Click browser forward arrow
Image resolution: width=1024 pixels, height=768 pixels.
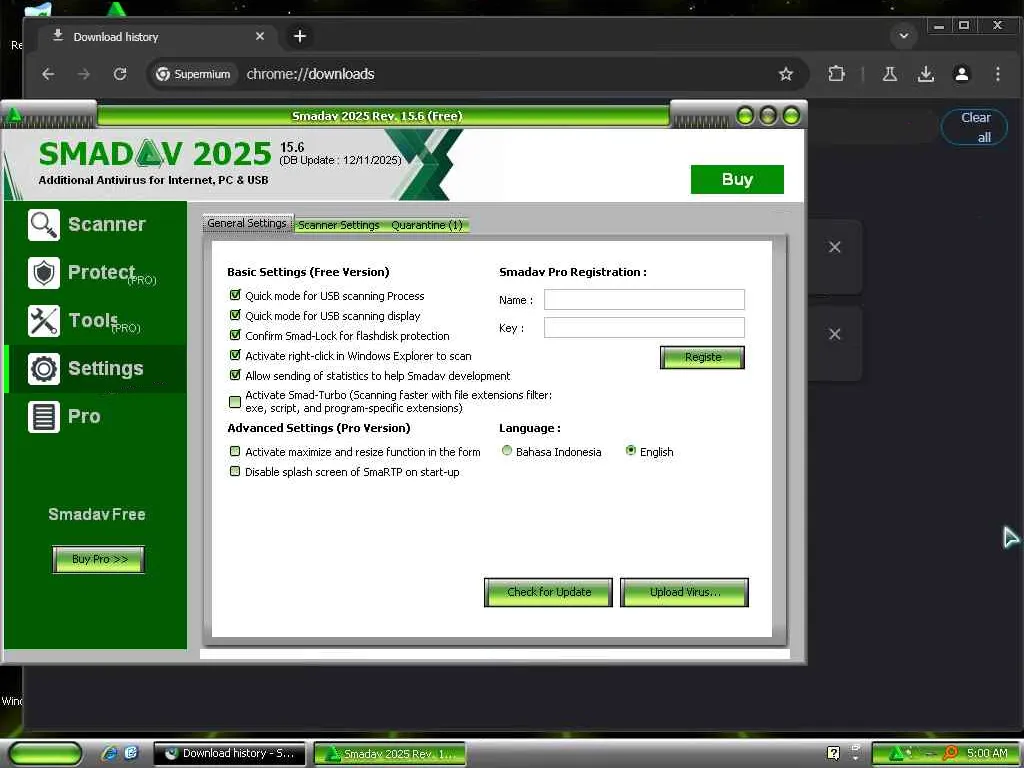[84, 74]
